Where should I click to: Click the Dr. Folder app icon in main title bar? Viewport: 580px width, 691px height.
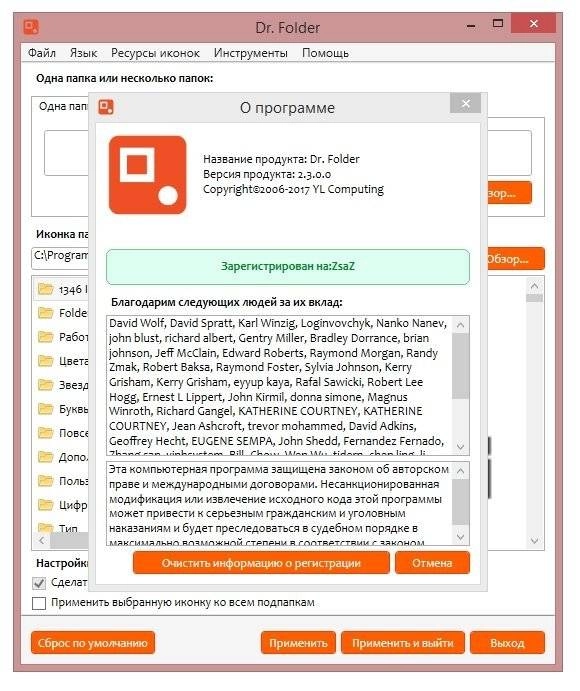click(x=31, y=27)
